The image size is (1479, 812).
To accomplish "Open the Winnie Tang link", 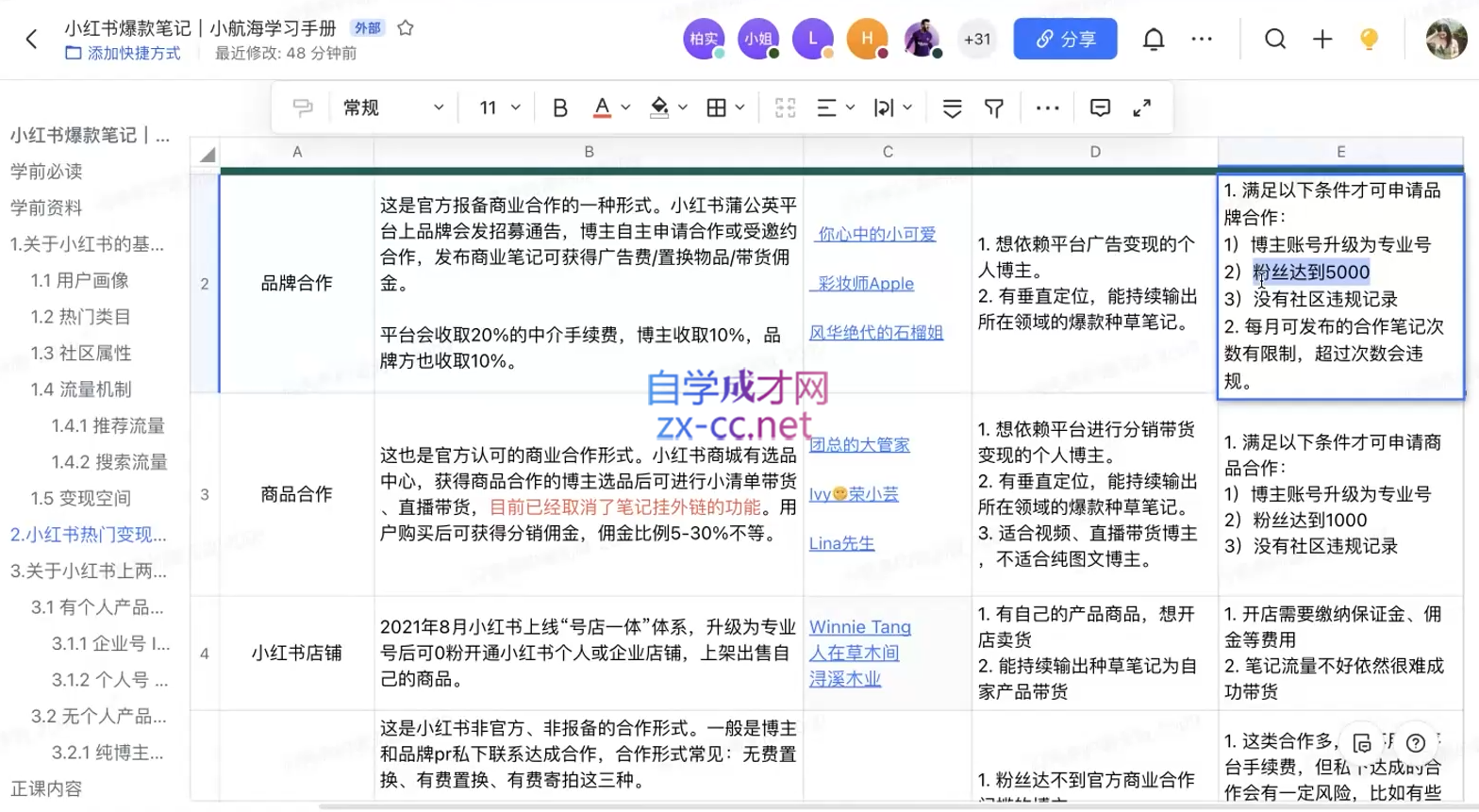I will (860, 627).
